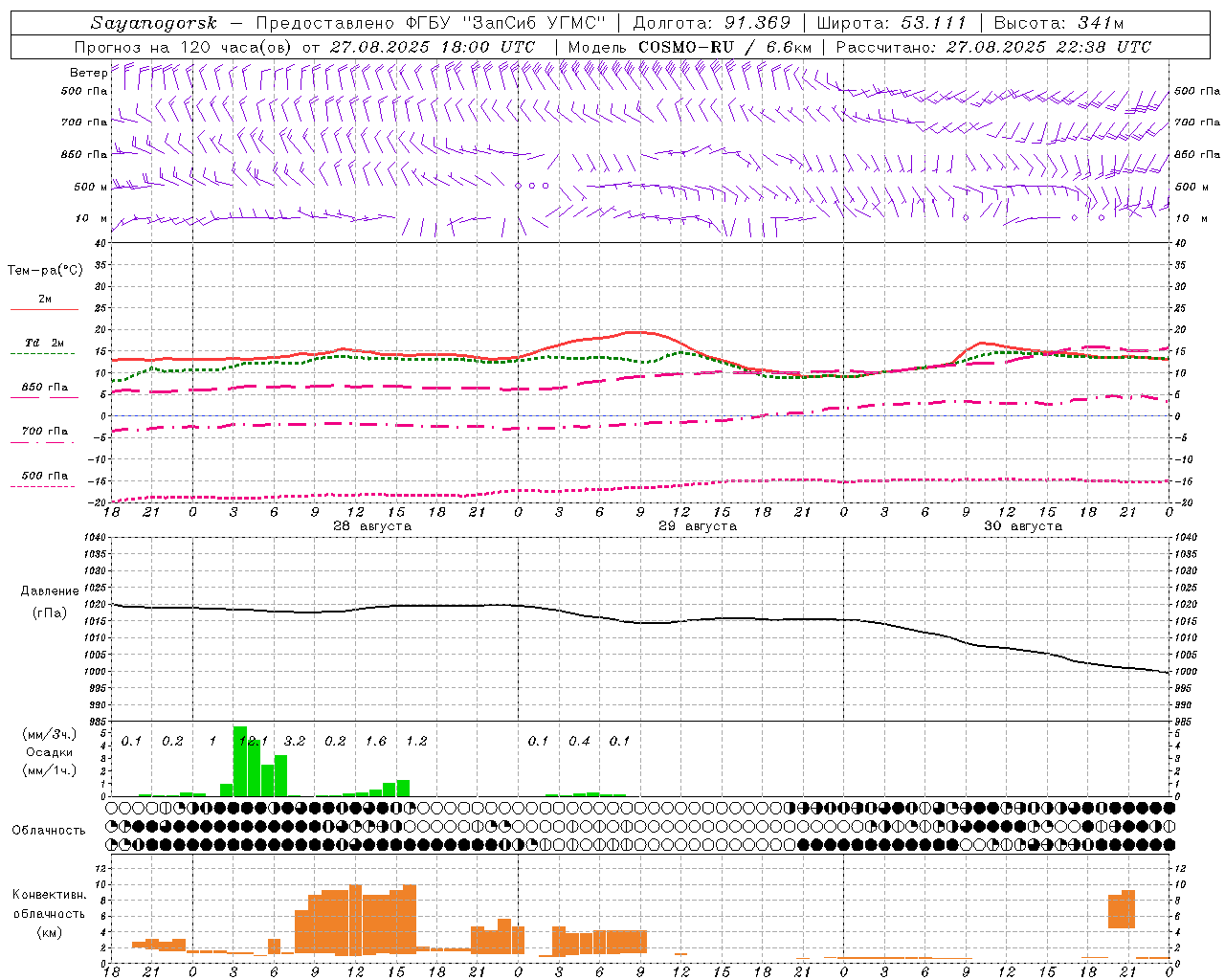Image resolution: width=1225 pixels, height=980 pixels.
Task: Click the 'Долгота: 91.369' longitude value
Action: pyautogui.click(x=712, y=23)
